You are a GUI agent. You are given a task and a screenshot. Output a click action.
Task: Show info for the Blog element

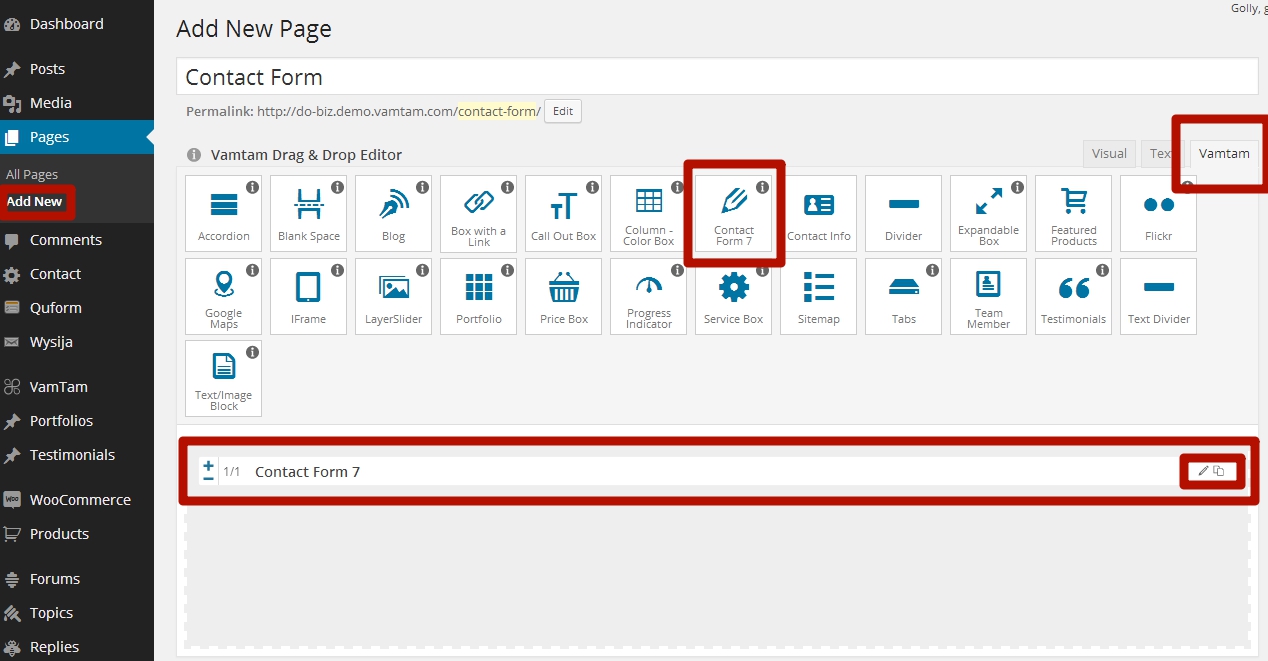(423, 187)
